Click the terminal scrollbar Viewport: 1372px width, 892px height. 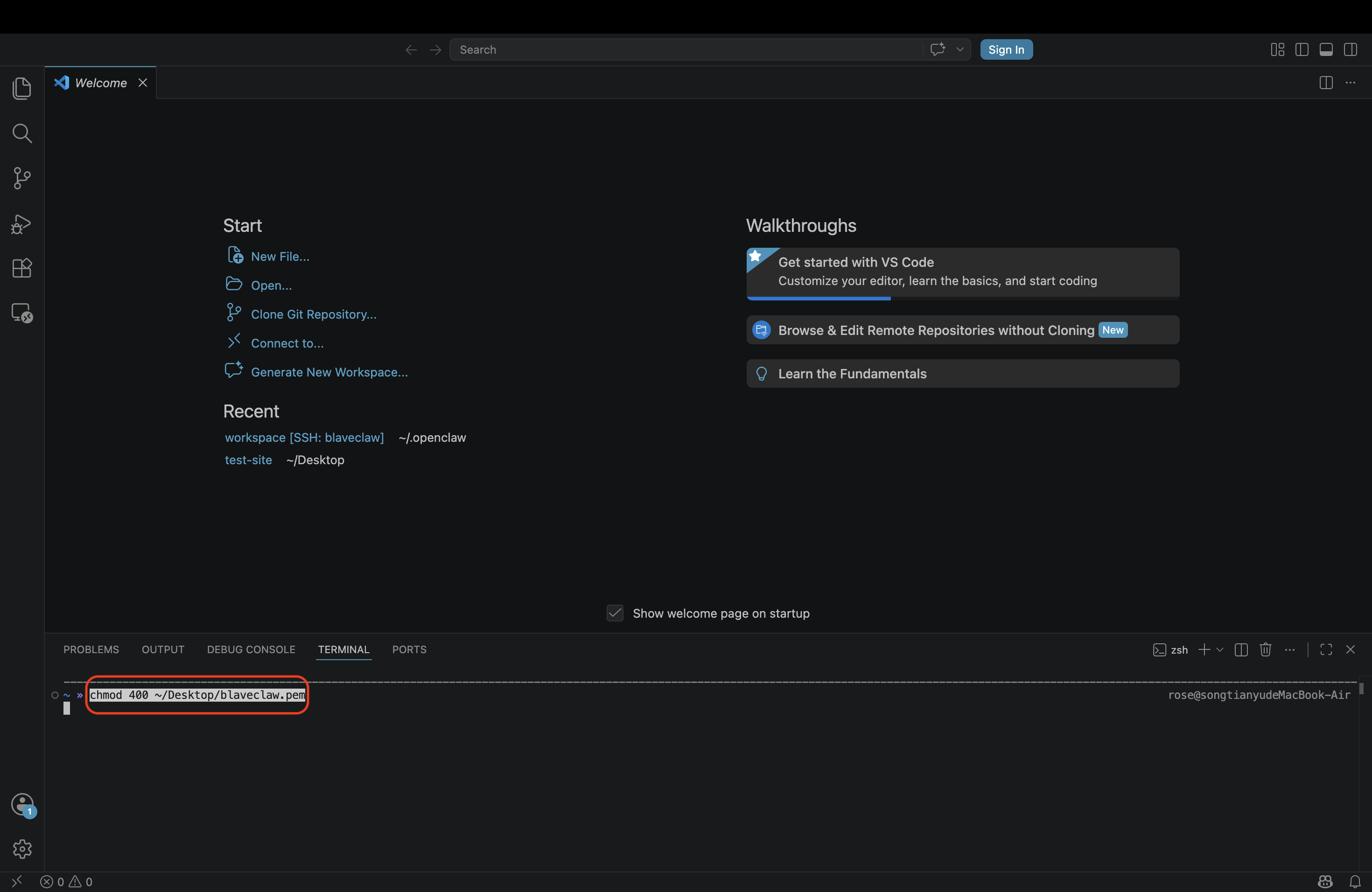click(1361, 688)
